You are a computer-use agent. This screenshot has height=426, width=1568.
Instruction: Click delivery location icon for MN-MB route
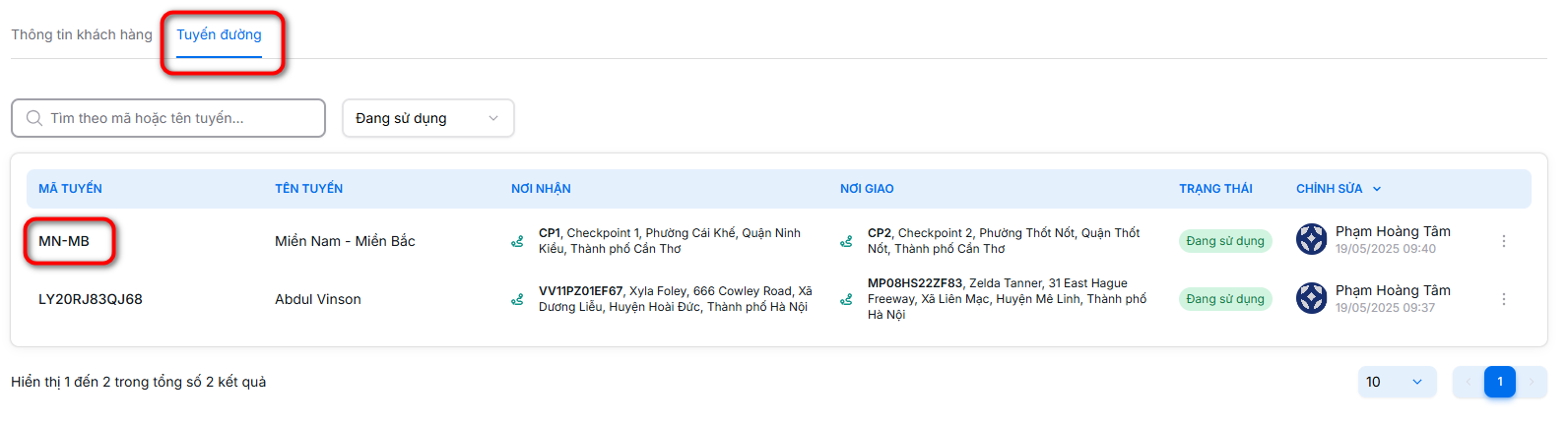tap(846, 241)
